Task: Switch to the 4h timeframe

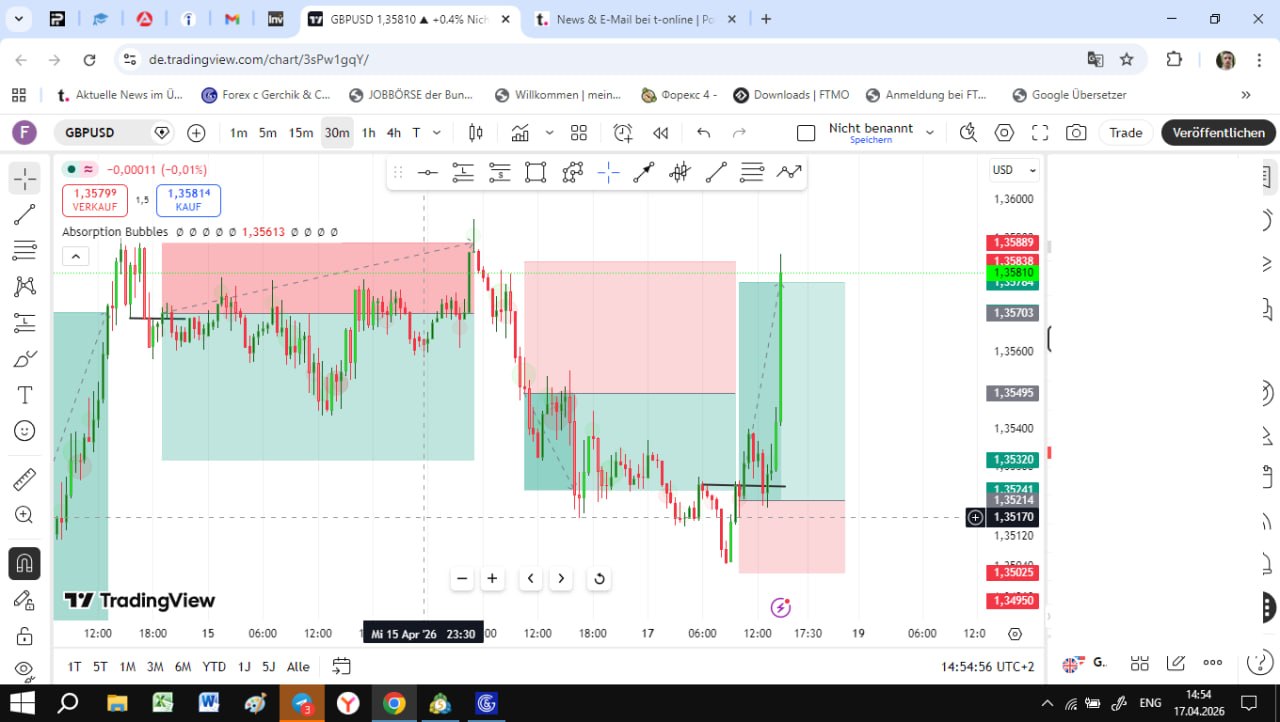Action: [x=394, y=133]
